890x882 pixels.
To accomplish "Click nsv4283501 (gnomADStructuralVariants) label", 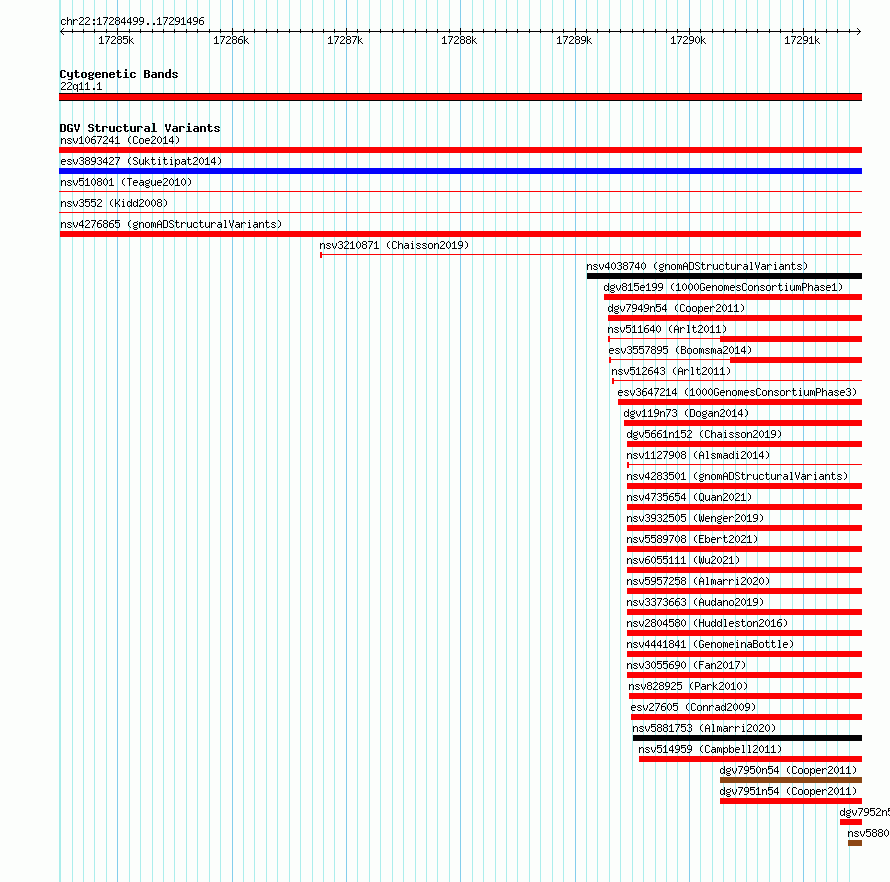I will coord(737,476).
